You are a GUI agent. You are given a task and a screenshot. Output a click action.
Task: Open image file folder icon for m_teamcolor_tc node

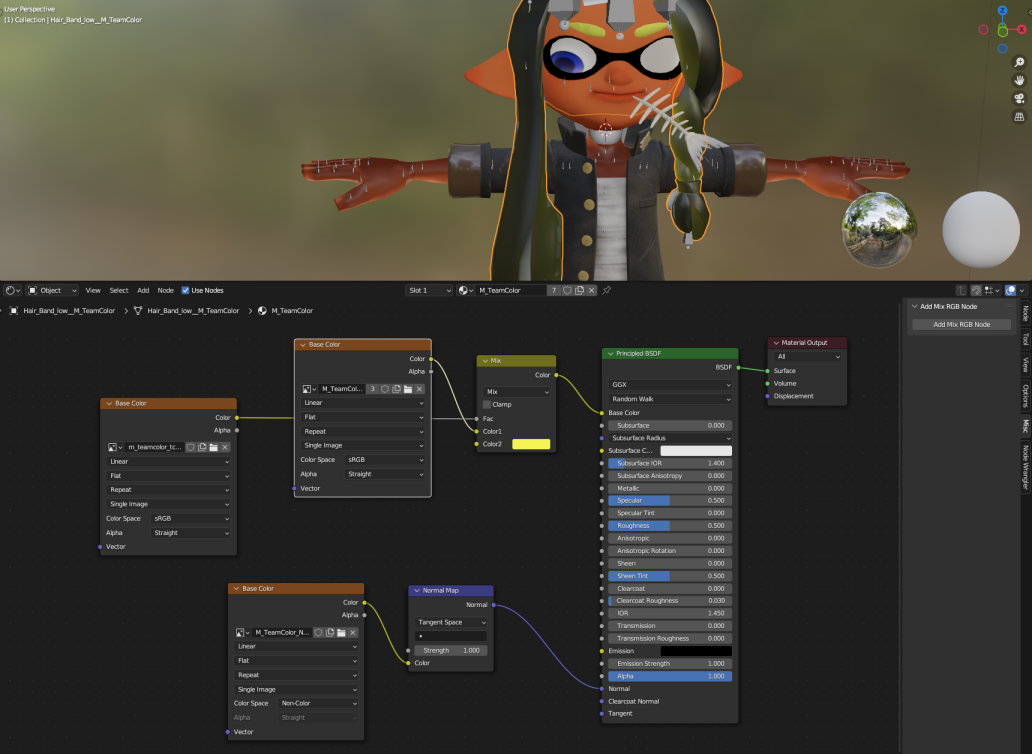pos(213,447)
